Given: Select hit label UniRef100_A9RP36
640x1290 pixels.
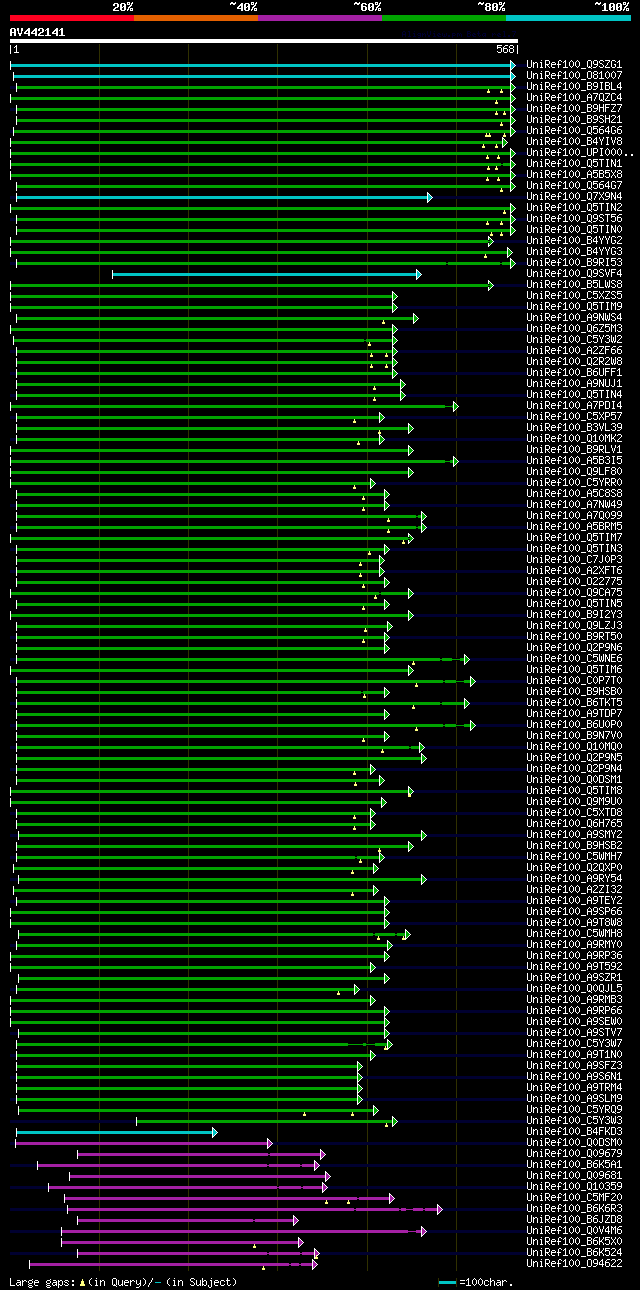Looking at the screenshot, I should pos(574,955).
